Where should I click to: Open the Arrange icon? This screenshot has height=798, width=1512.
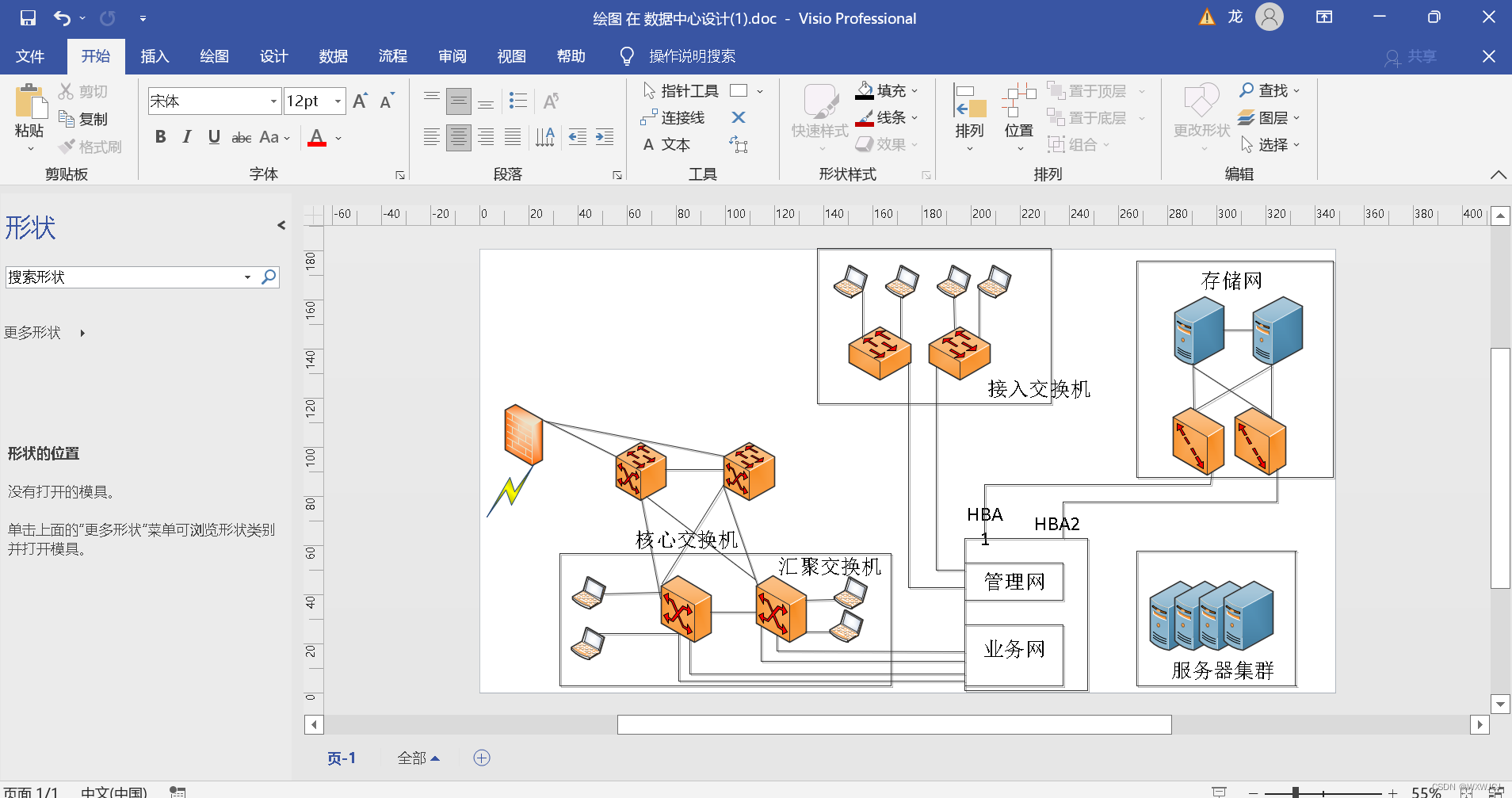tap(970, 101)
